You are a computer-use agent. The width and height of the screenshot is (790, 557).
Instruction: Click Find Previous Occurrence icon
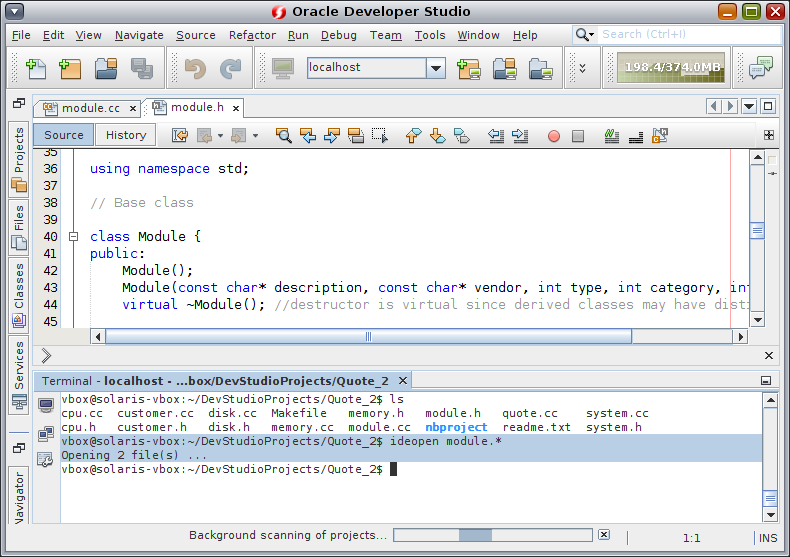[x=308, y=135]
